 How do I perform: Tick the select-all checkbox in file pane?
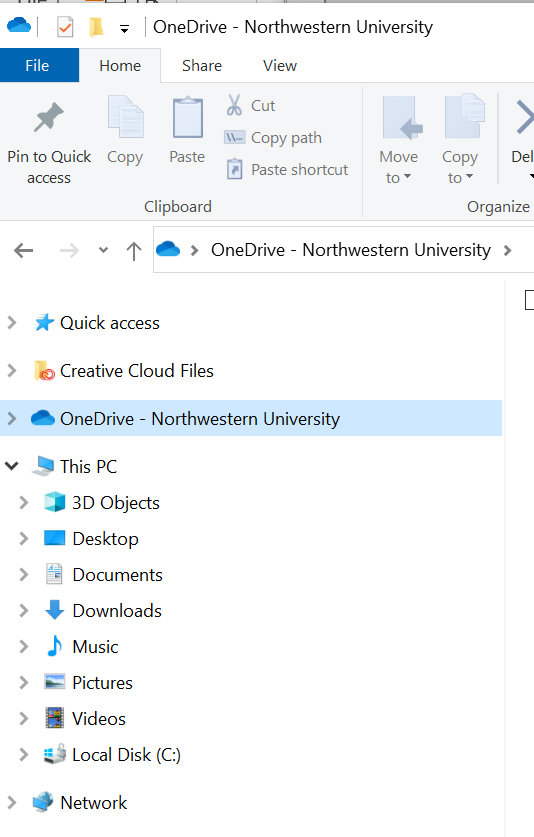click(529, 299)
